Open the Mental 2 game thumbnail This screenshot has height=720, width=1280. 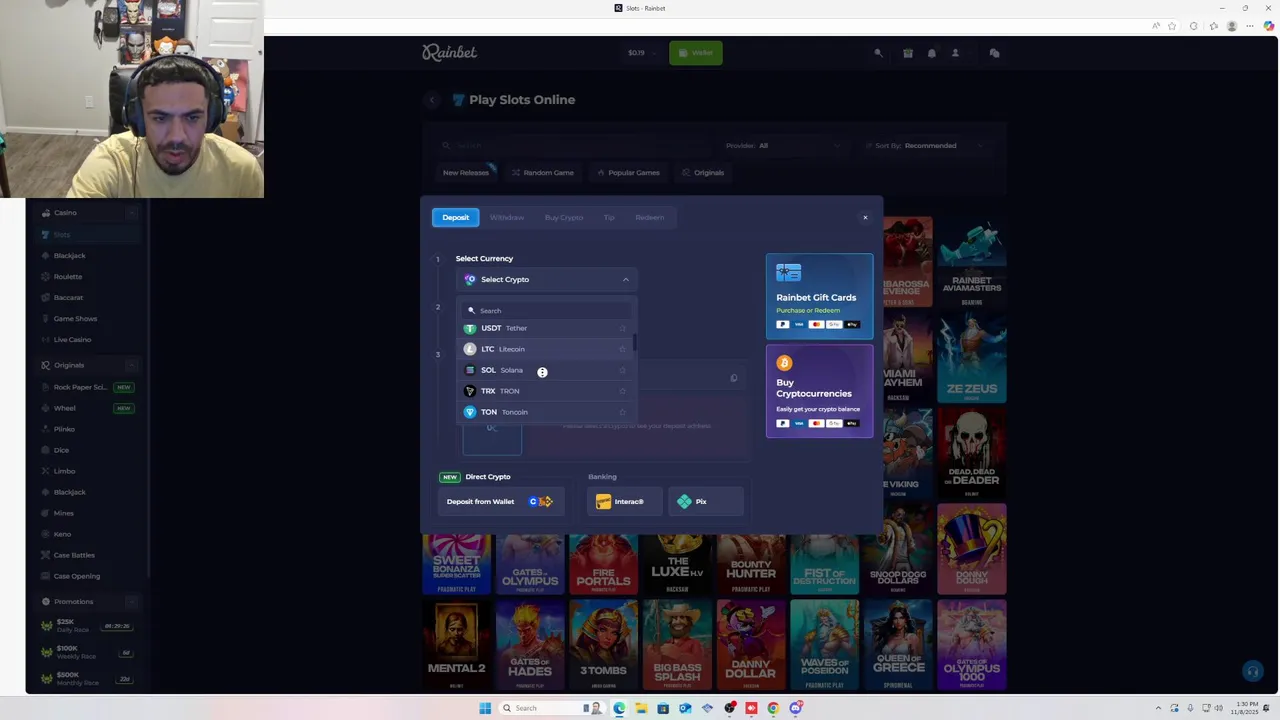coord(456,645)
